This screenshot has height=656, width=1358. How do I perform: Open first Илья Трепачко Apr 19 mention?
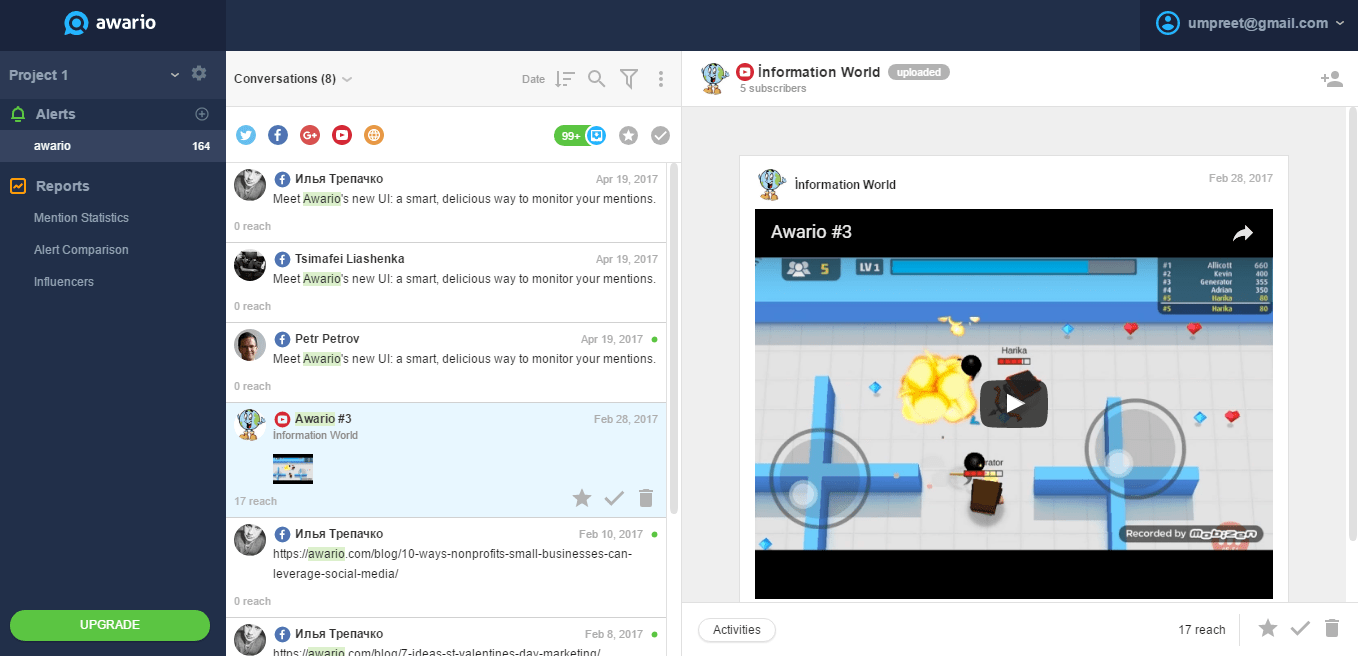446,203
